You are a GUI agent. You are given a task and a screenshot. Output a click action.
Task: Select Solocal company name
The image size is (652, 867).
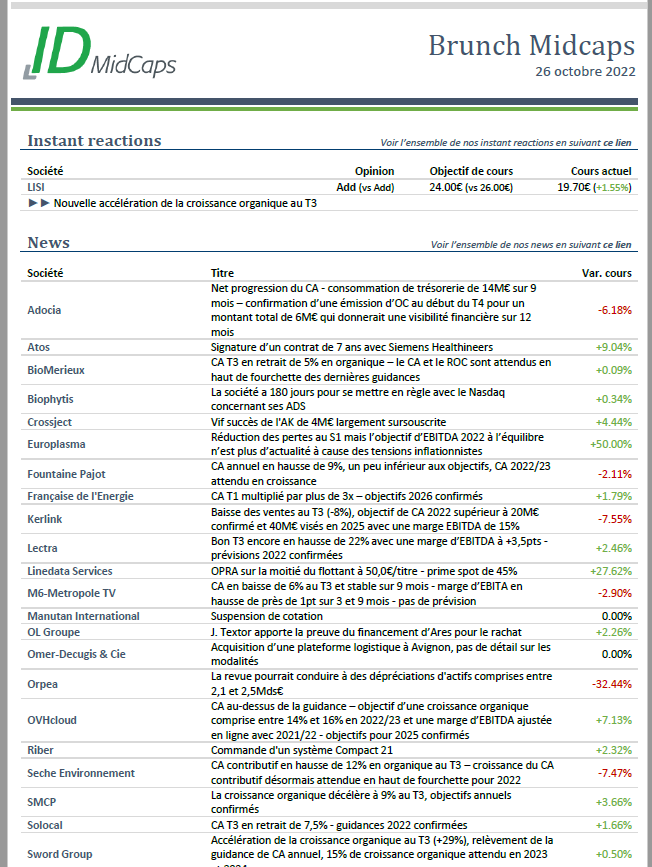pyautogui.click(x=45, y=826)
